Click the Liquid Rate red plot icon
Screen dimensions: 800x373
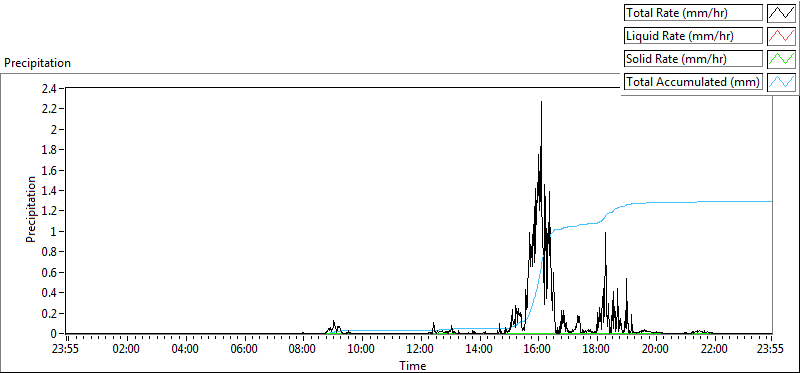[x=781, y=36]
